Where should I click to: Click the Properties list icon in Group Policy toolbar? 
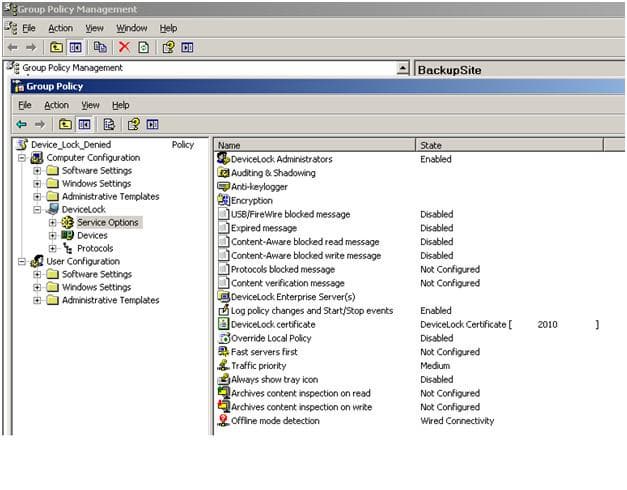click(x=109, y=124)
